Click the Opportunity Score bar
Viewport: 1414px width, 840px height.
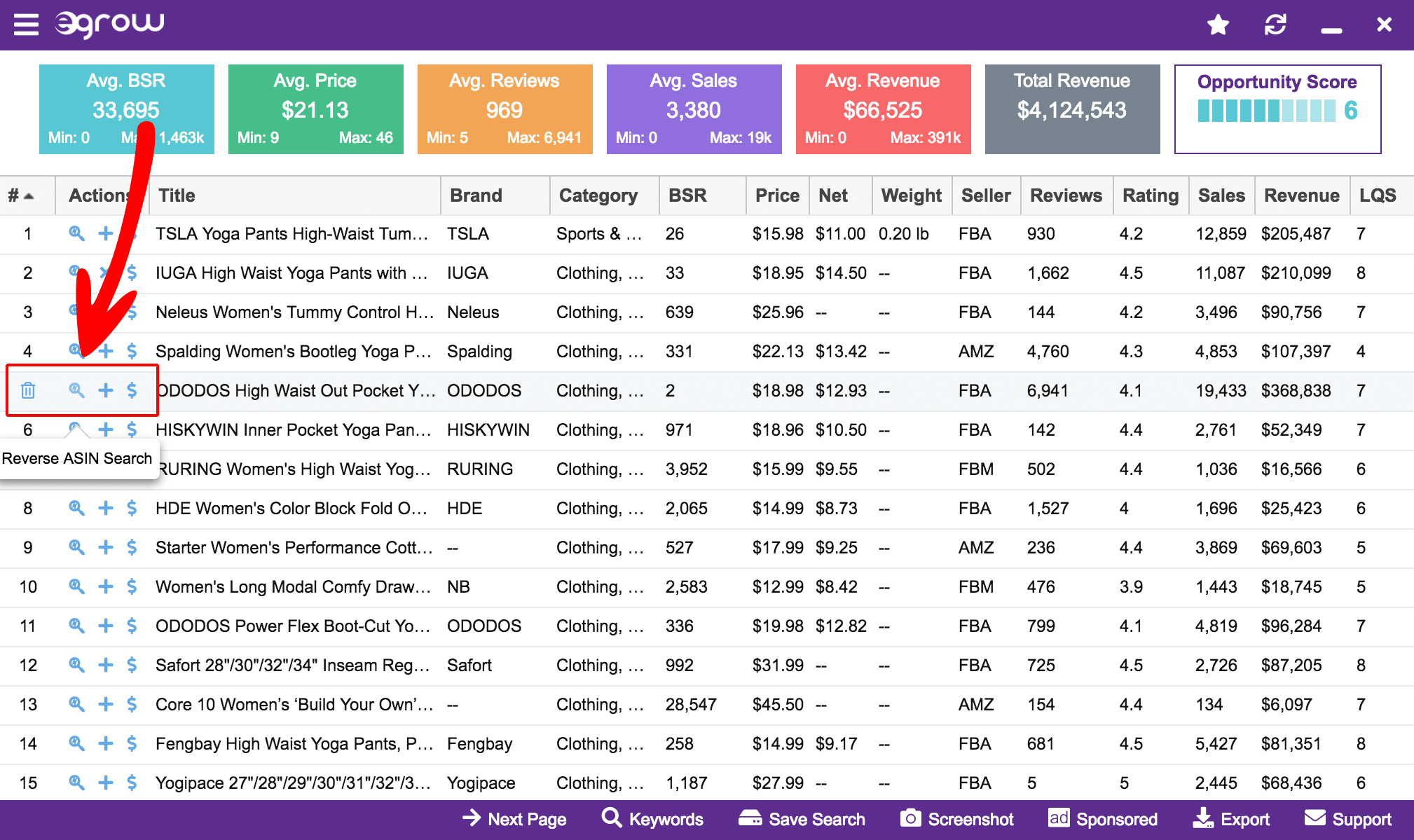(x=1266, y=111)
